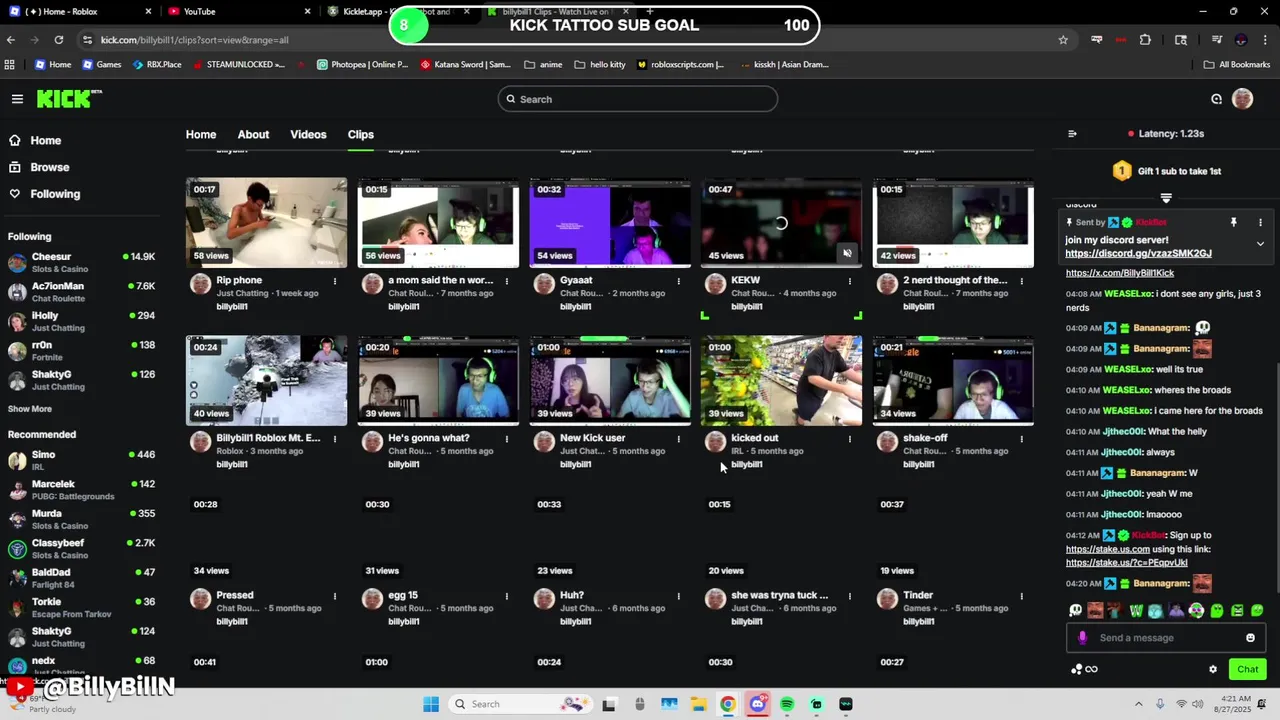The image size is (1280, 720).
Task: Open the x.com/BillyBill1Kick link
Action: [x=1119, y=273]
